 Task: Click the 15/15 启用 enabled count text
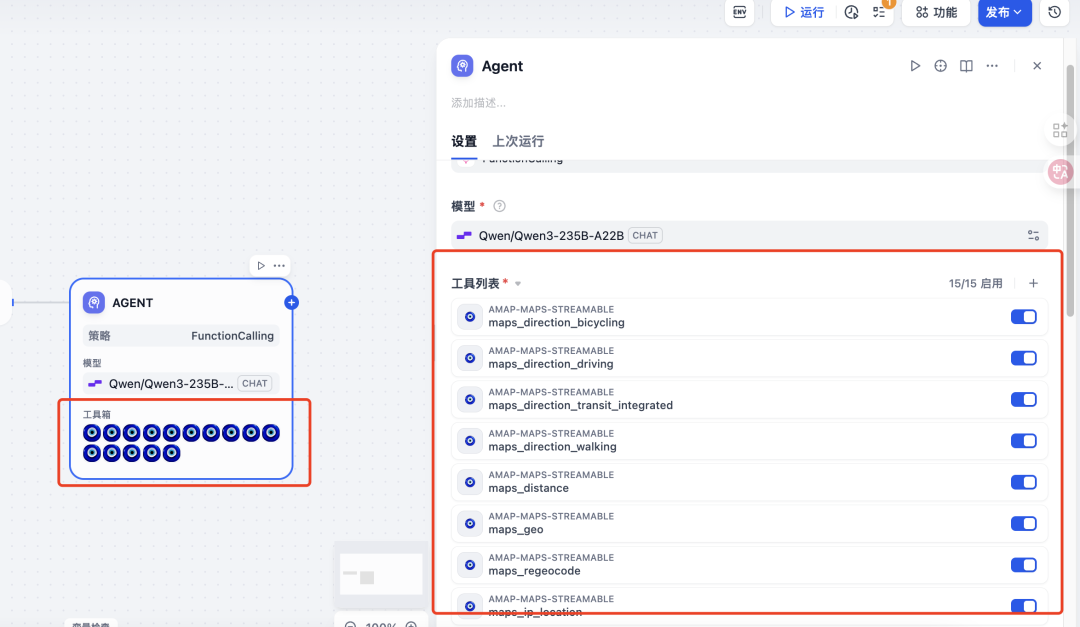point(975,283)
